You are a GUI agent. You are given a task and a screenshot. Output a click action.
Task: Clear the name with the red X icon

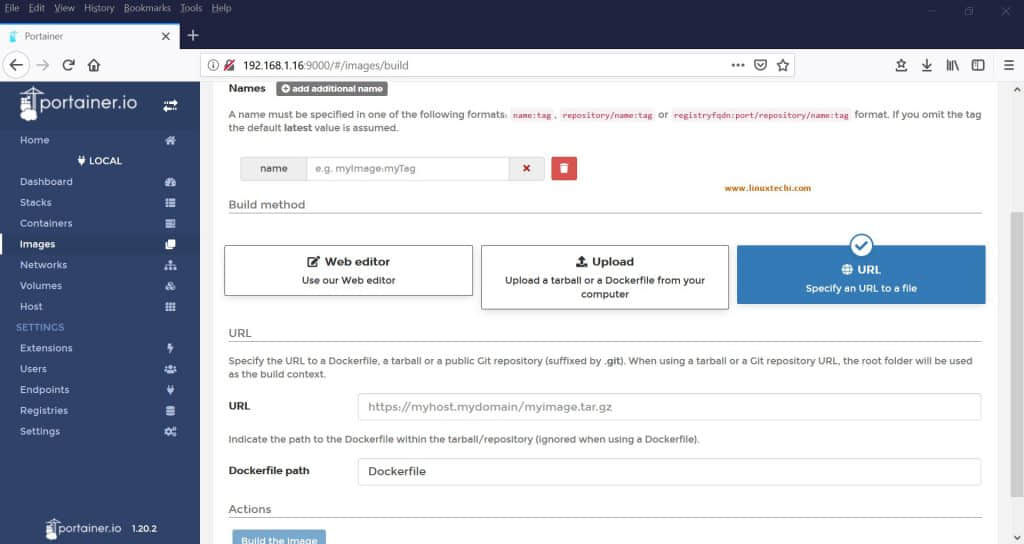(x=526, y=168)
